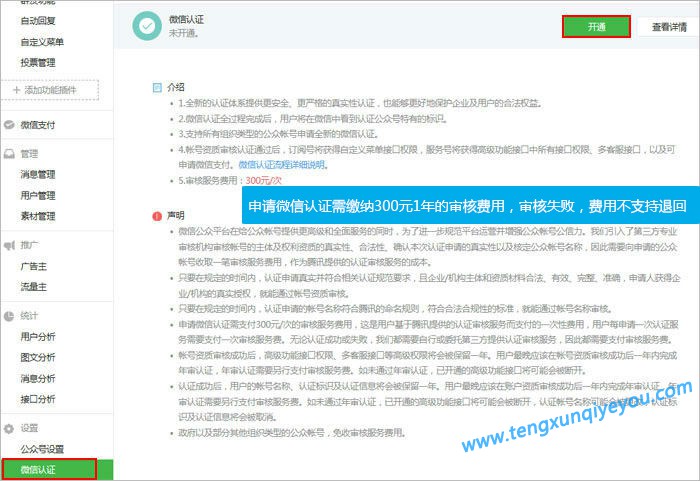The height and width of the screenshot is (481, 700).
Task: Click the 微信认证 checkmark badge icon
Action: coord(147,26)
